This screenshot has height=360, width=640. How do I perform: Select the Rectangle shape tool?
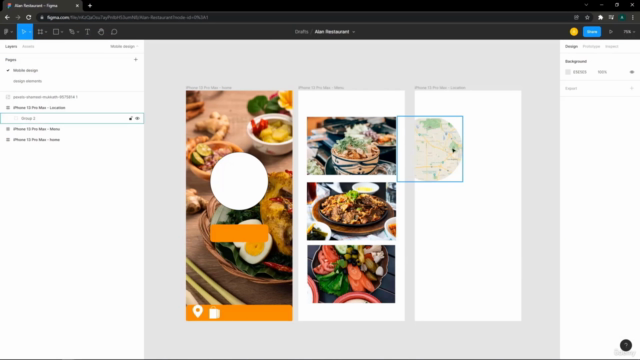tap(56, 31)
